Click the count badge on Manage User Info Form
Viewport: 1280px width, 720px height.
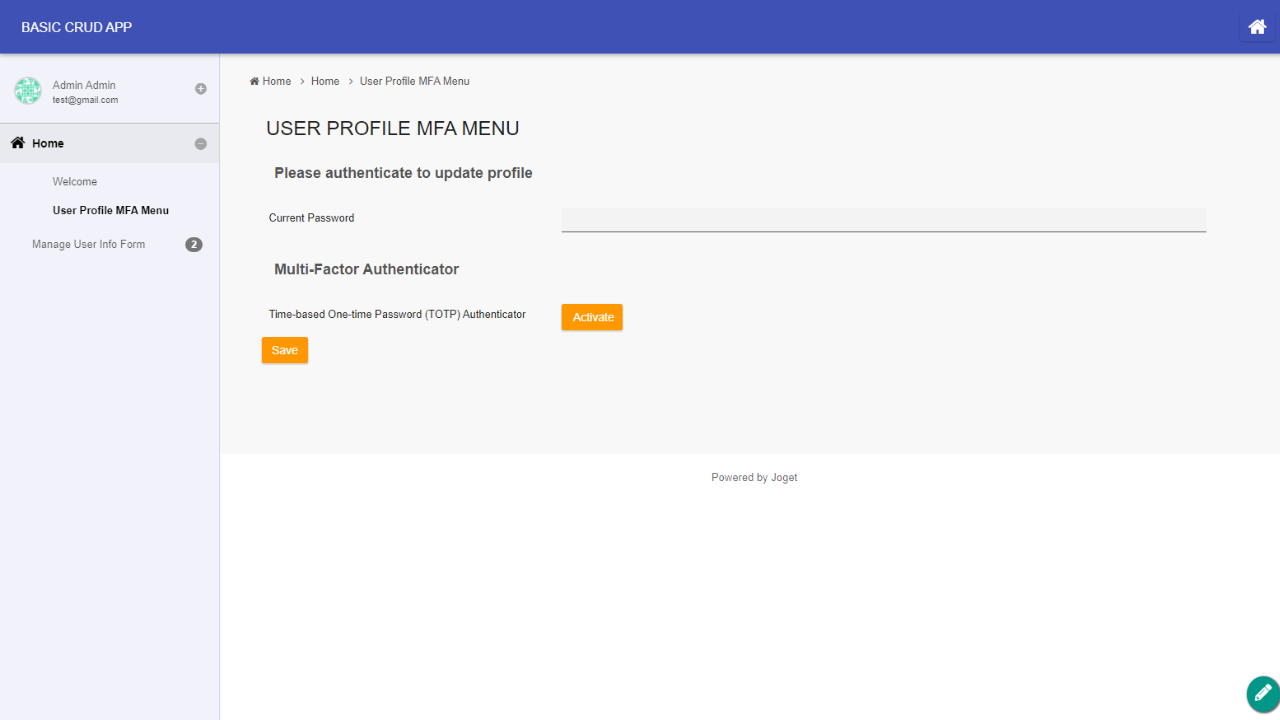[x=194, y=244]
